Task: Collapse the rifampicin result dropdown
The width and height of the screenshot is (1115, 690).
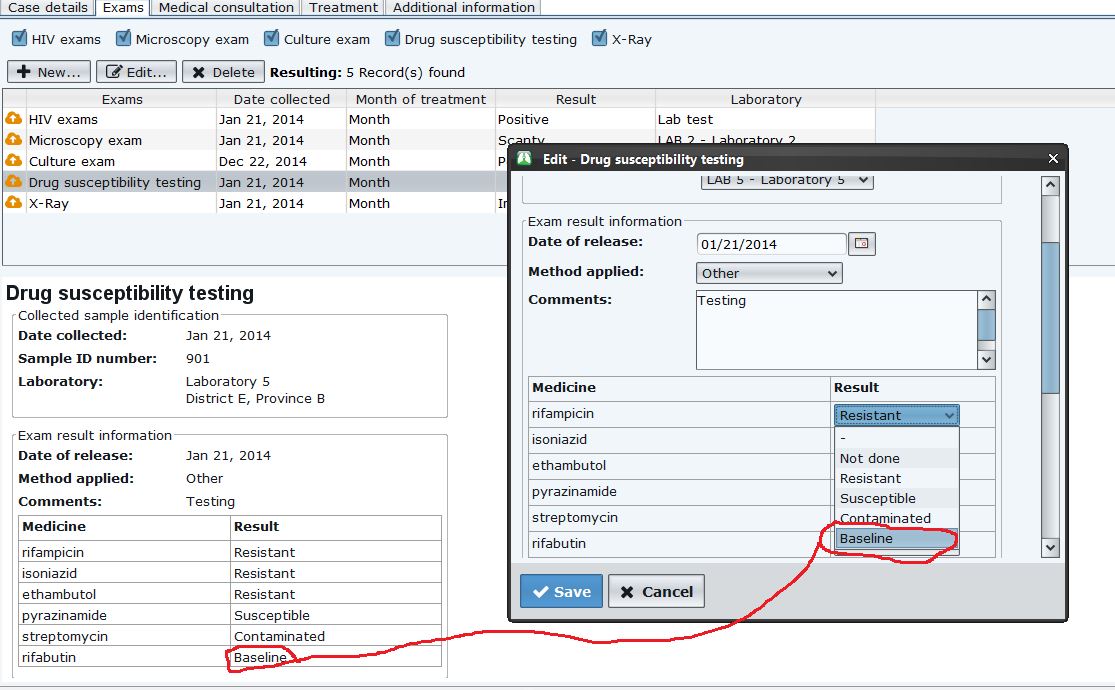Action: pos(896,415)
